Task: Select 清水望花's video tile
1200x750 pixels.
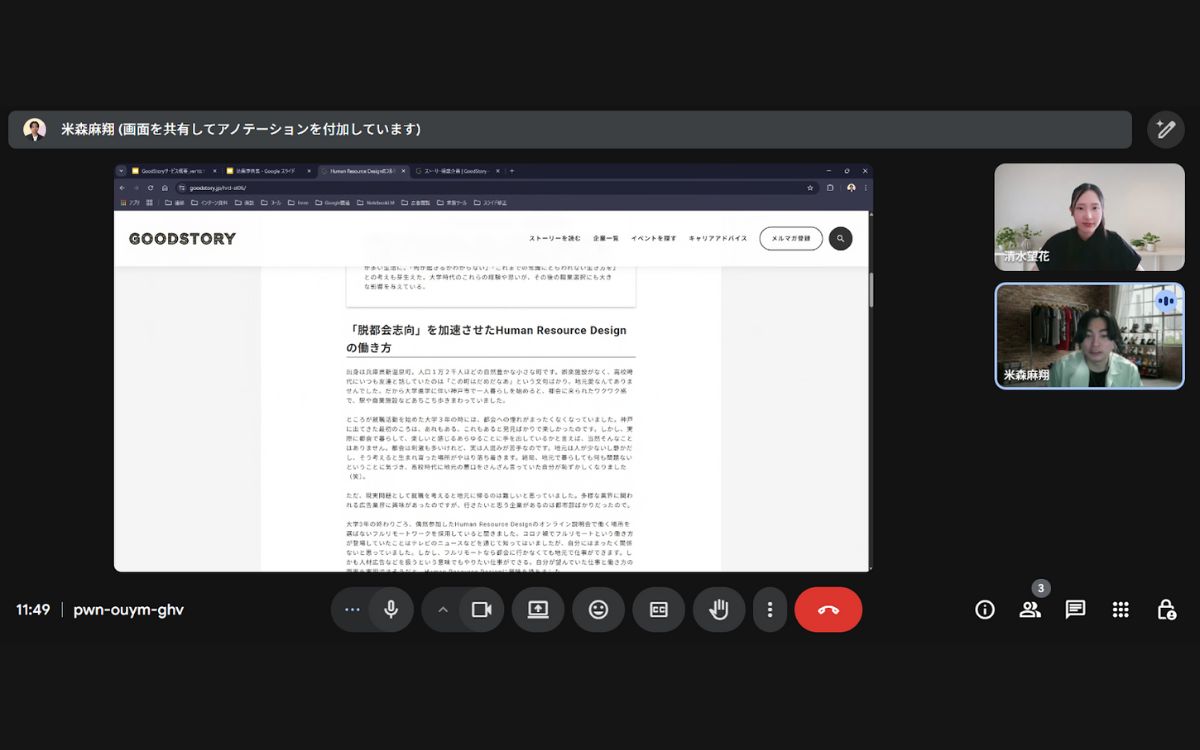Action: (x=1089, y=217)
